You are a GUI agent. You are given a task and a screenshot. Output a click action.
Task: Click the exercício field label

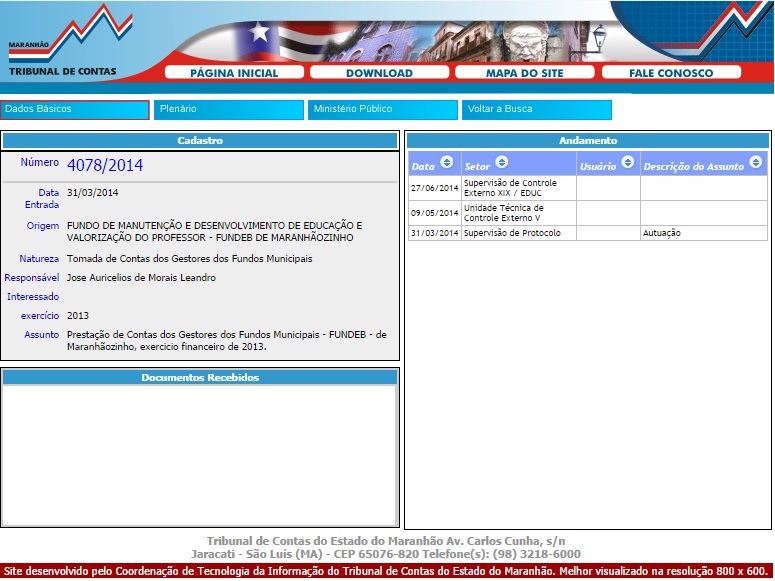pyautogui.click(x=40, y=315)
